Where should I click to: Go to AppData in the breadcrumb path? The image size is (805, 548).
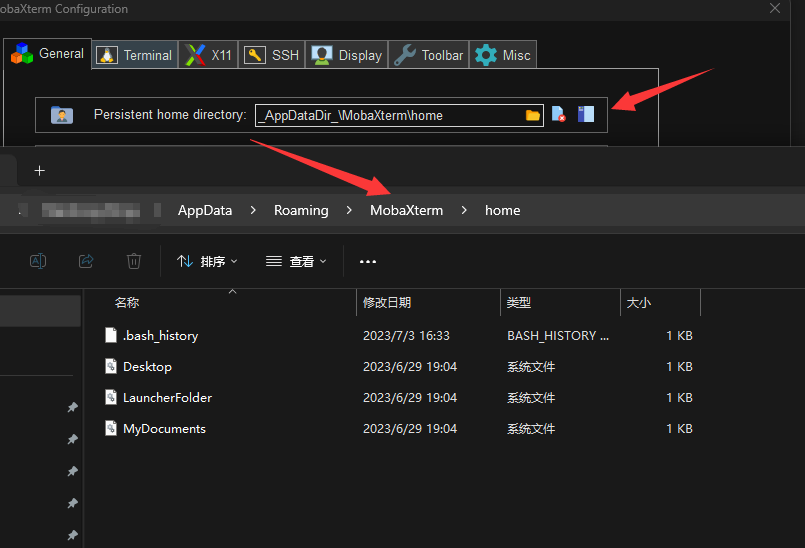tap(204, 210)
